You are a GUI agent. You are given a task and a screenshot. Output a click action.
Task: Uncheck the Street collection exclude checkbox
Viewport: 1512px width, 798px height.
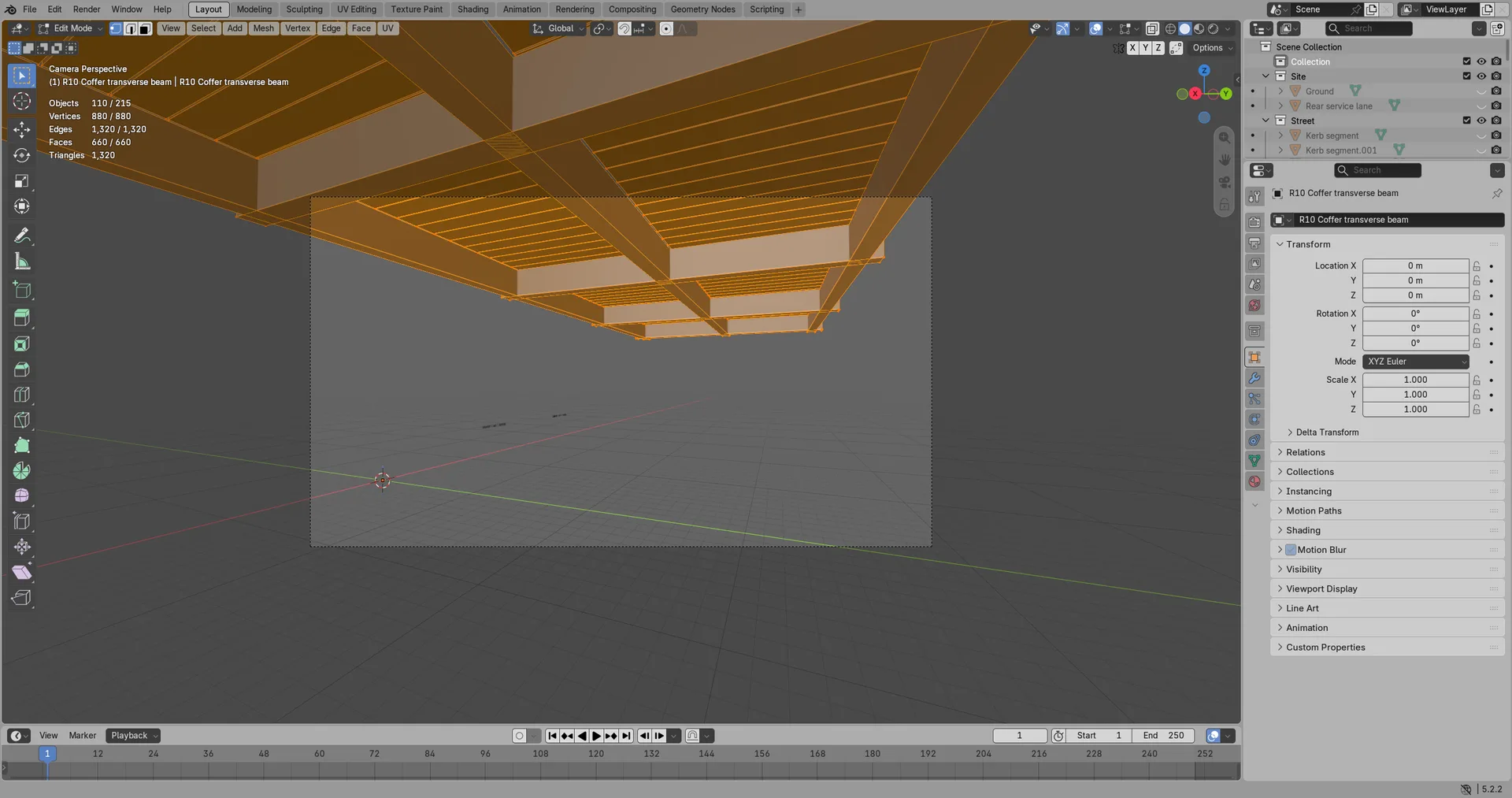[1466, 121]
